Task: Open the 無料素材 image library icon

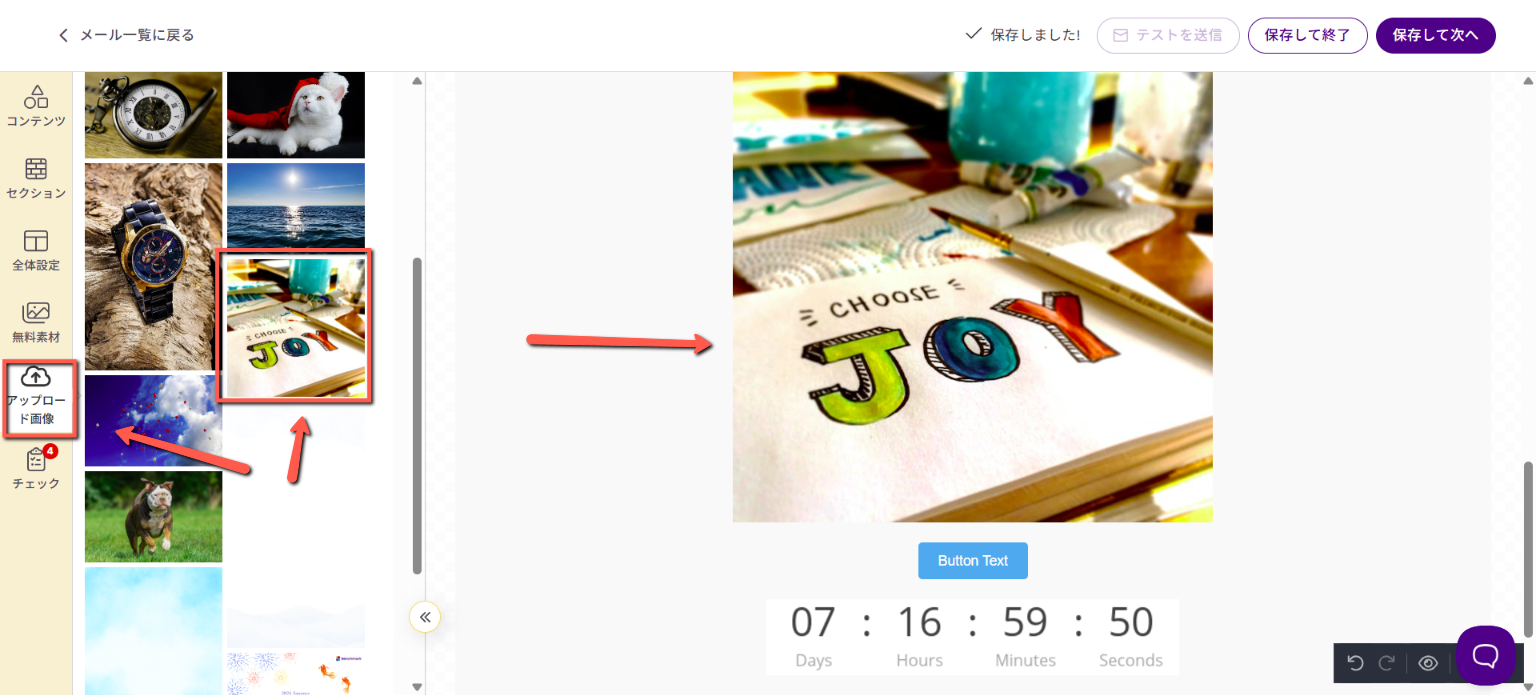Action: (36, 313)
